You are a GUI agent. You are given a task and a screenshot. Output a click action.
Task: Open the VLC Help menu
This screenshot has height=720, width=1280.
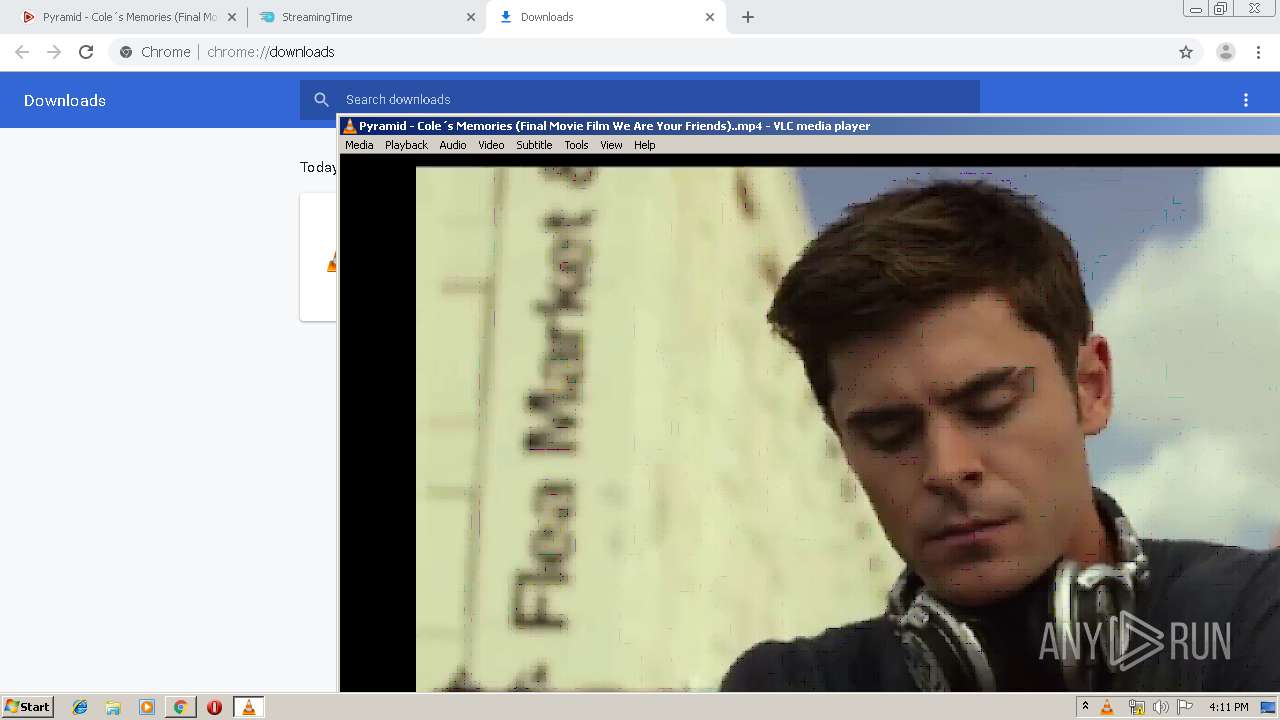[645, 145]
